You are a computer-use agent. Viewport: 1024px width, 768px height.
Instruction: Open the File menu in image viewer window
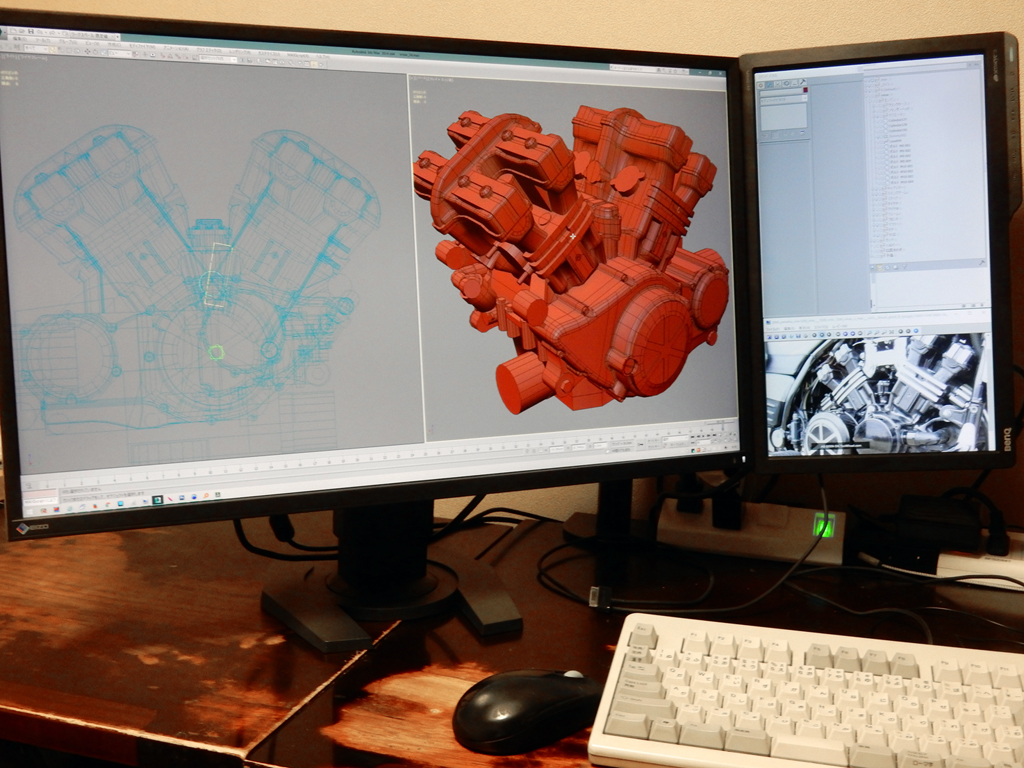773,328
